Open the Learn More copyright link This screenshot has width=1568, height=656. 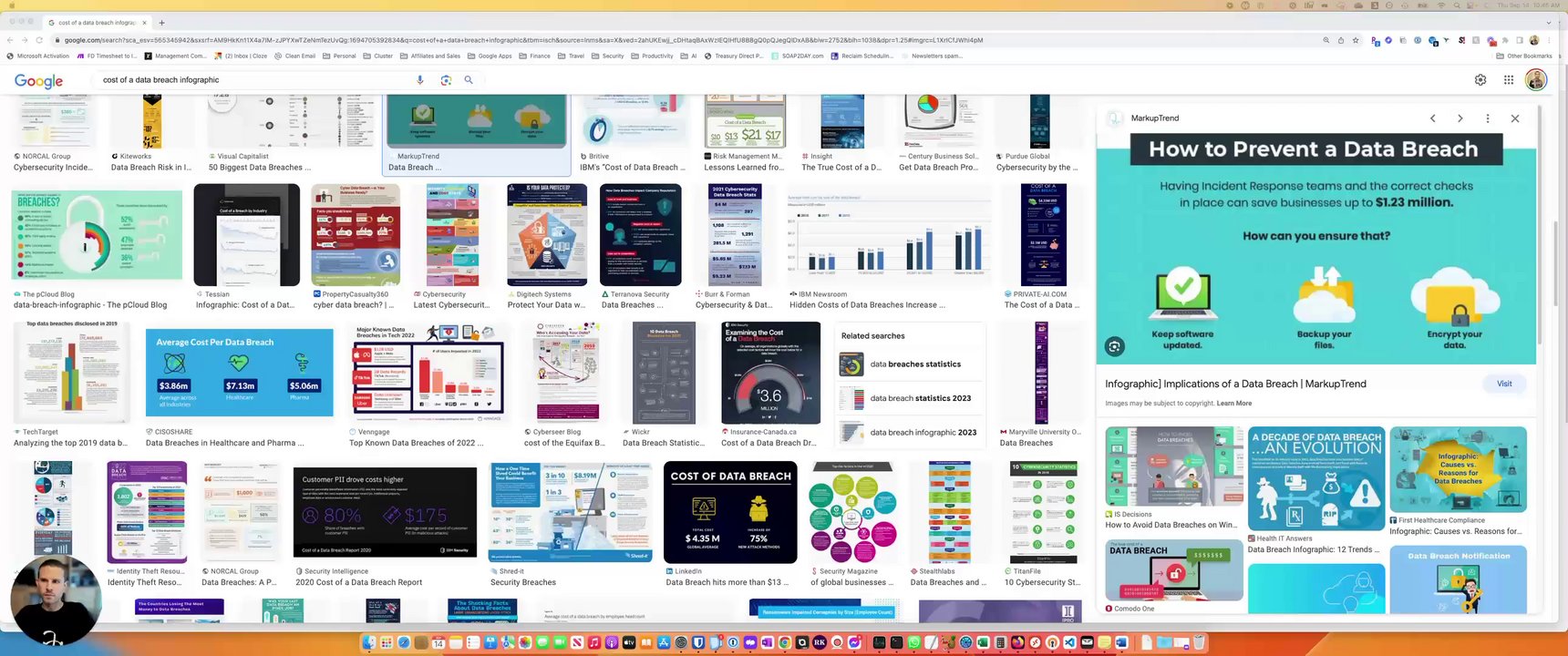pos(1234,404)
